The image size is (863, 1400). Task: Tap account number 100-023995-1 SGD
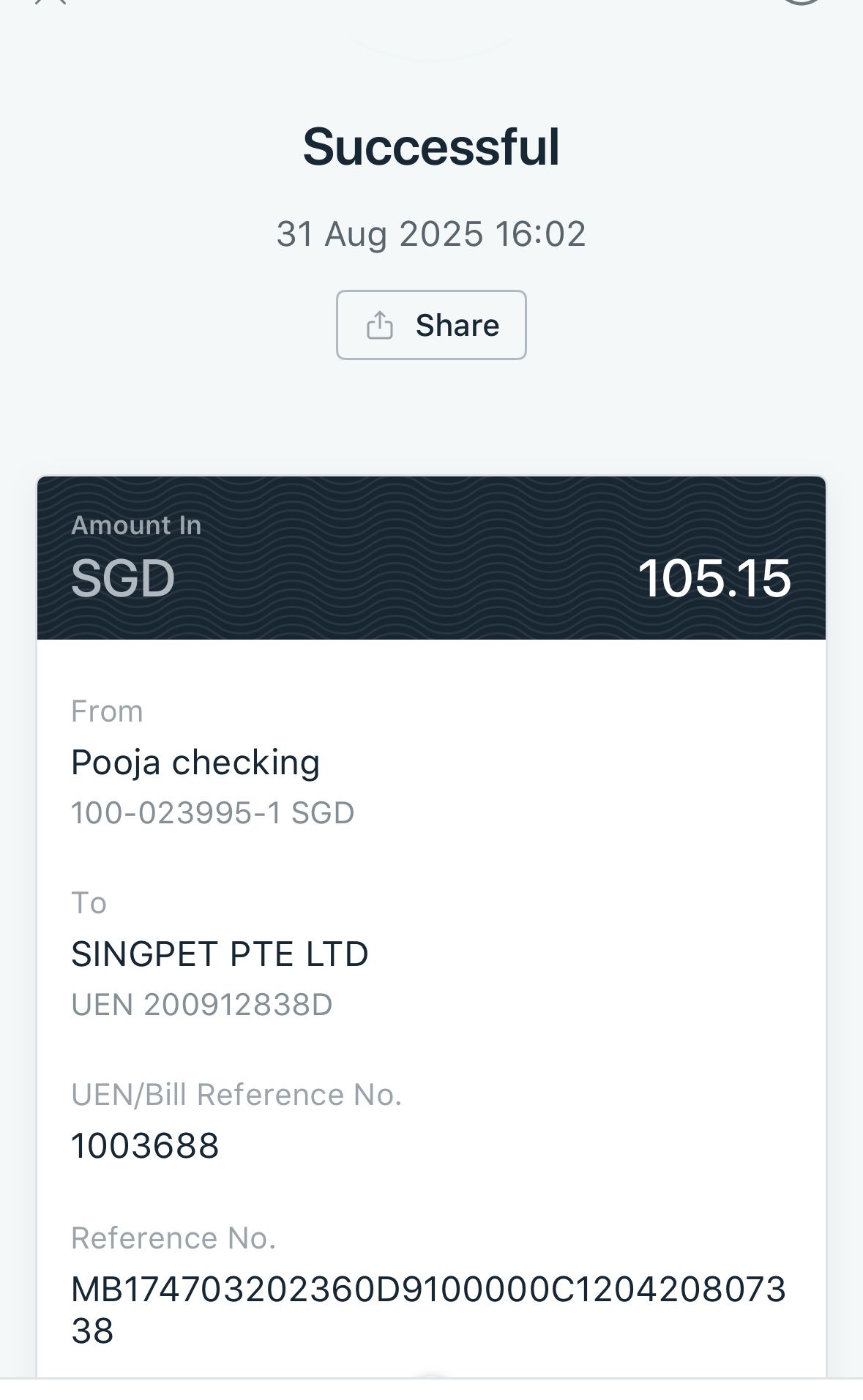tap(212, 813)
